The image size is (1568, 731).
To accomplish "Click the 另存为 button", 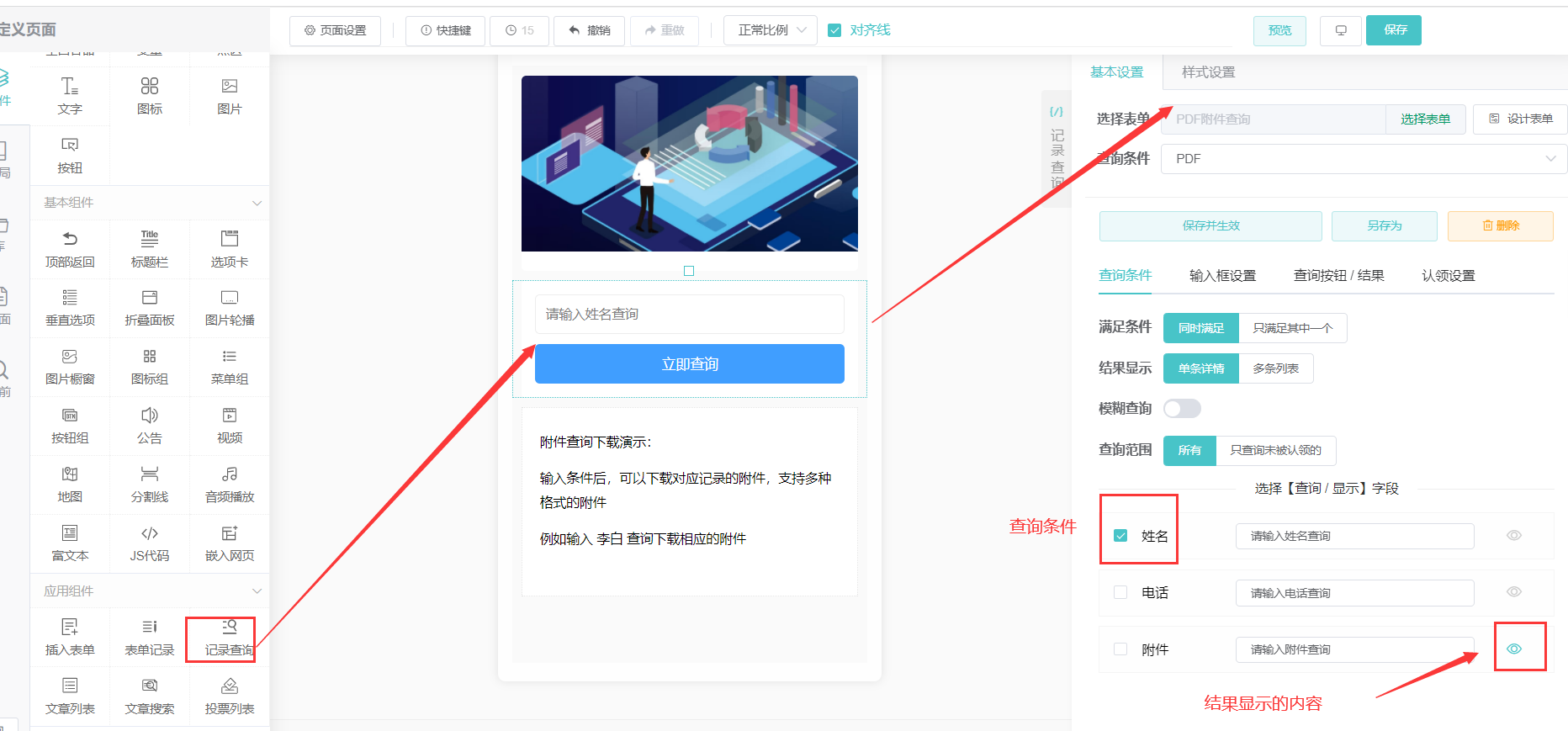I will [x=1385, y=226].
